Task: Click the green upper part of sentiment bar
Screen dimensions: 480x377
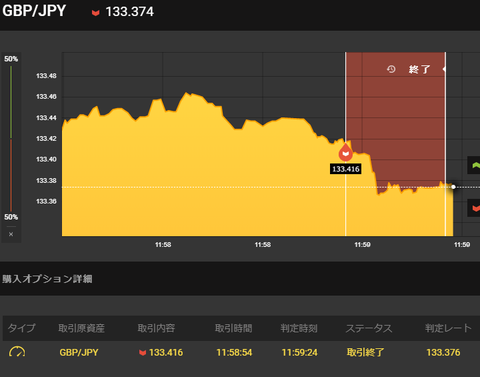Action: point(11,102)
